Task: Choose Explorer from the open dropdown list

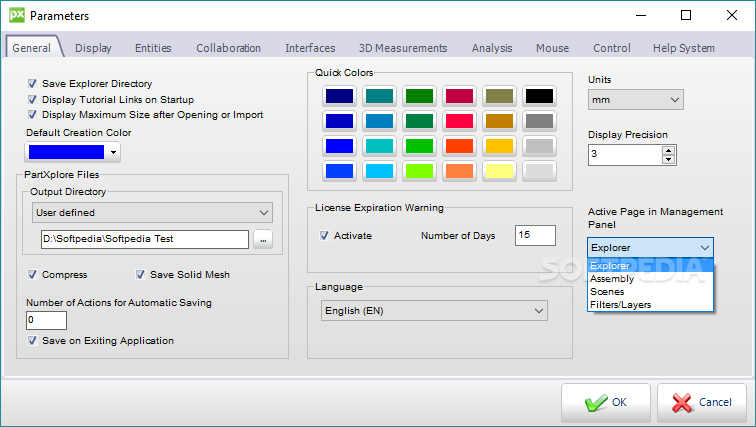Action: (650, 266)
